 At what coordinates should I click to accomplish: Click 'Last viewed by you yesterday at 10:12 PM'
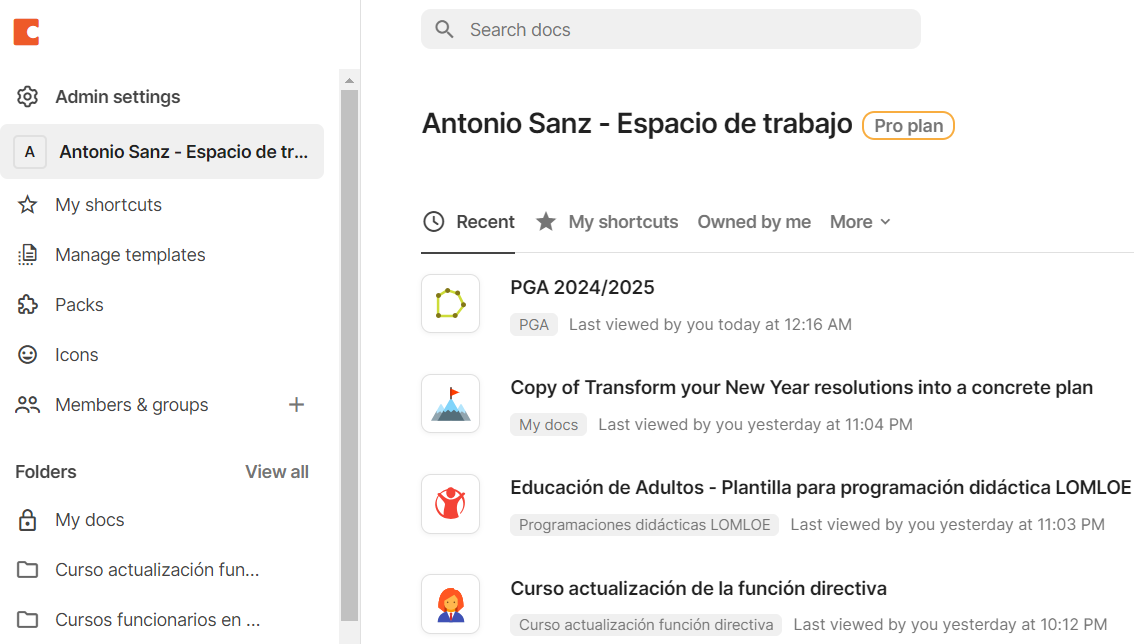[x=950, y=624]
